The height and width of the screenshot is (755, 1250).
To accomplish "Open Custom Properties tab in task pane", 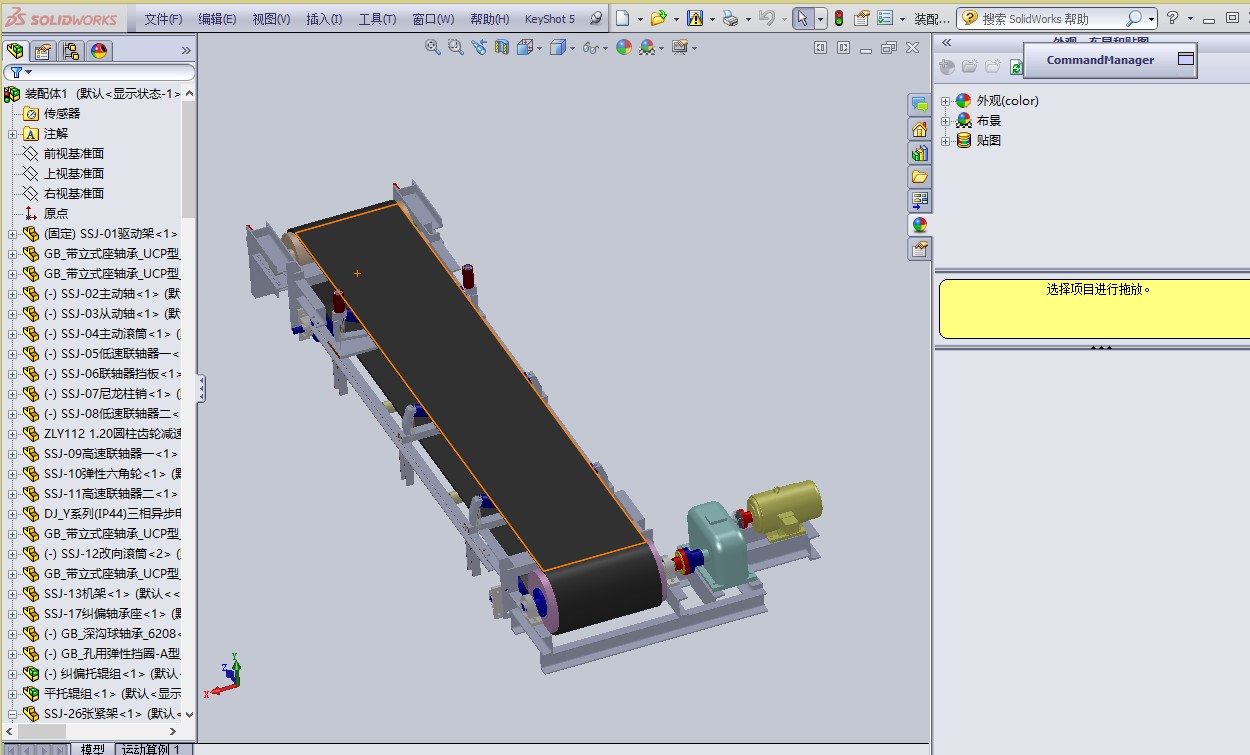I will tap(919, 249).
